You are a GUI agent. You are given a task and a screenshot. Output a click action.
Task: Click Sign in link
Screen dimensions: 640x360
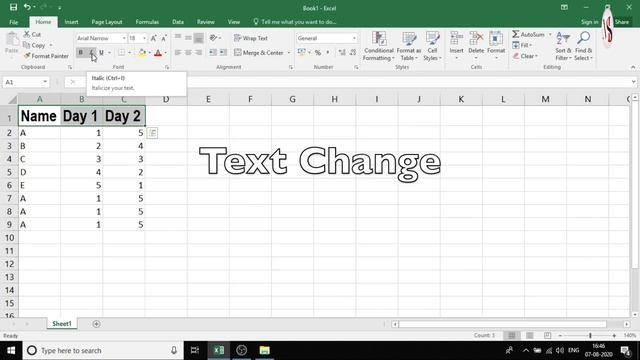pos(590,22)
